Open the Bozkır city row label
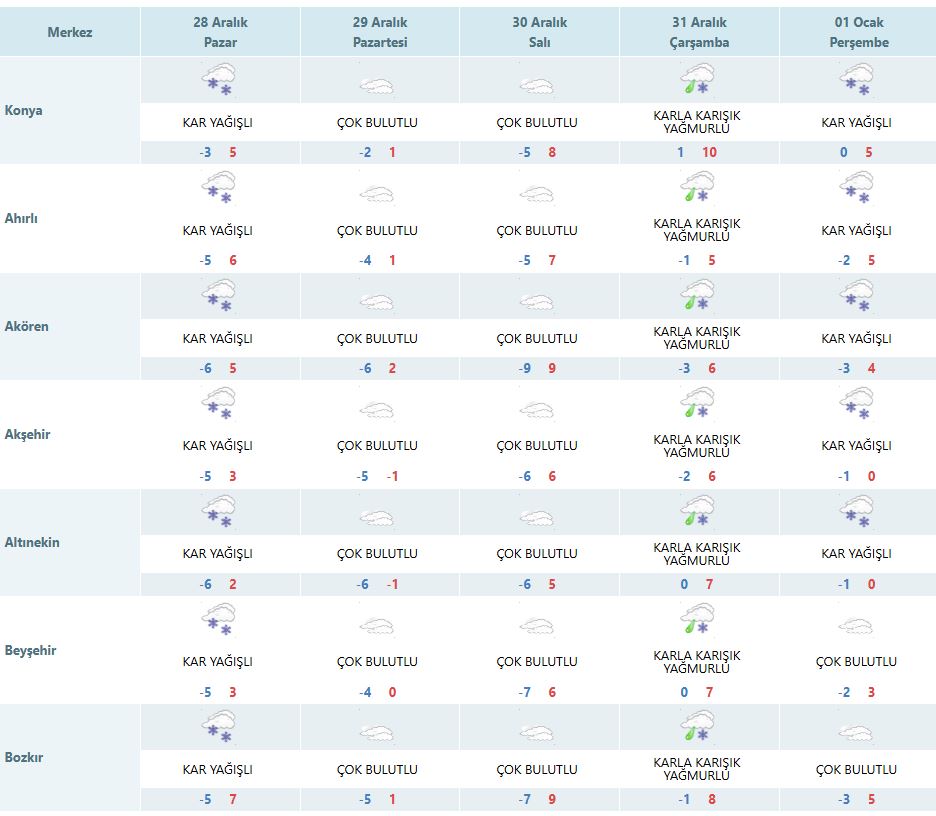936x816 pixels. tap(24, 758)
